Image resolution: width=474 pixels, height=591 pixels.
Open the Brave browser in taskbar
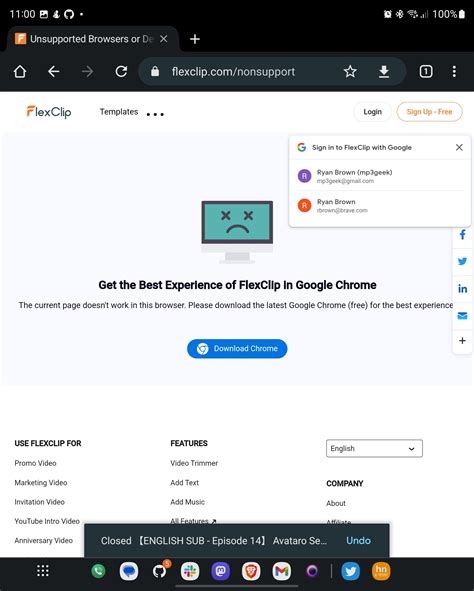tap(251, 571)
